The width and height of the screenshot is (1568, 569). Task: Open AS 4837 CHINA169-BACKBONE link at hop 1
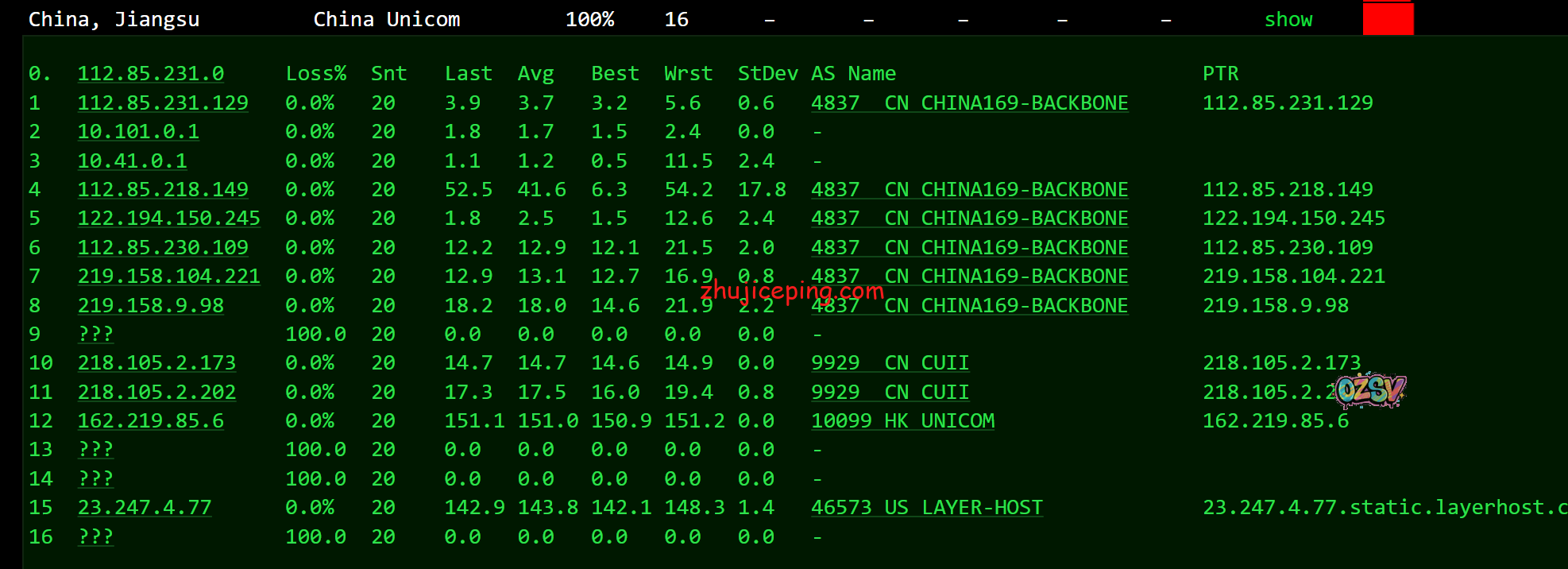(x=969, y=103)
